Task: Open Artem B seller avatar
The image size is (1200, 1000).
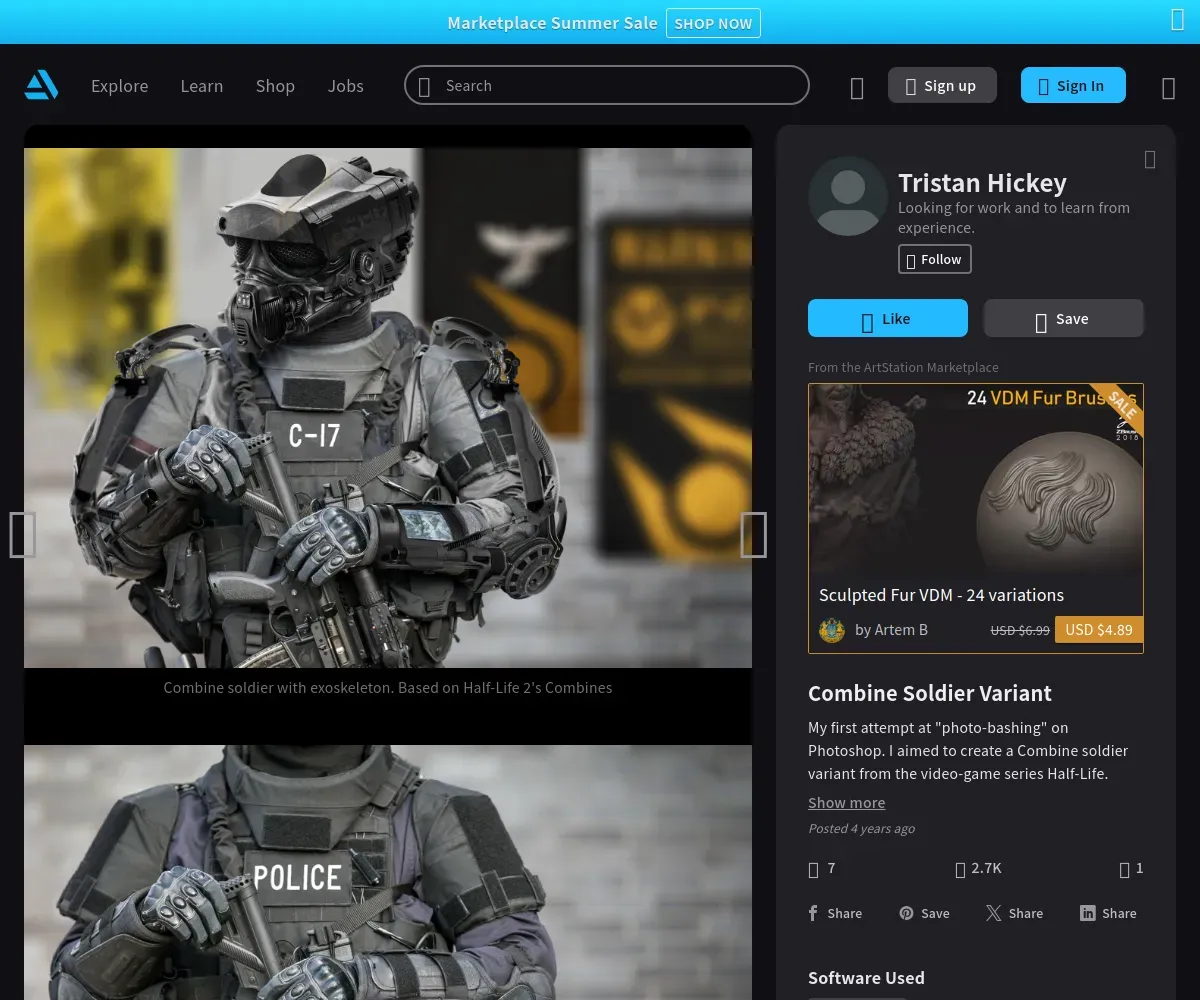Action: [x=832, y=630]
